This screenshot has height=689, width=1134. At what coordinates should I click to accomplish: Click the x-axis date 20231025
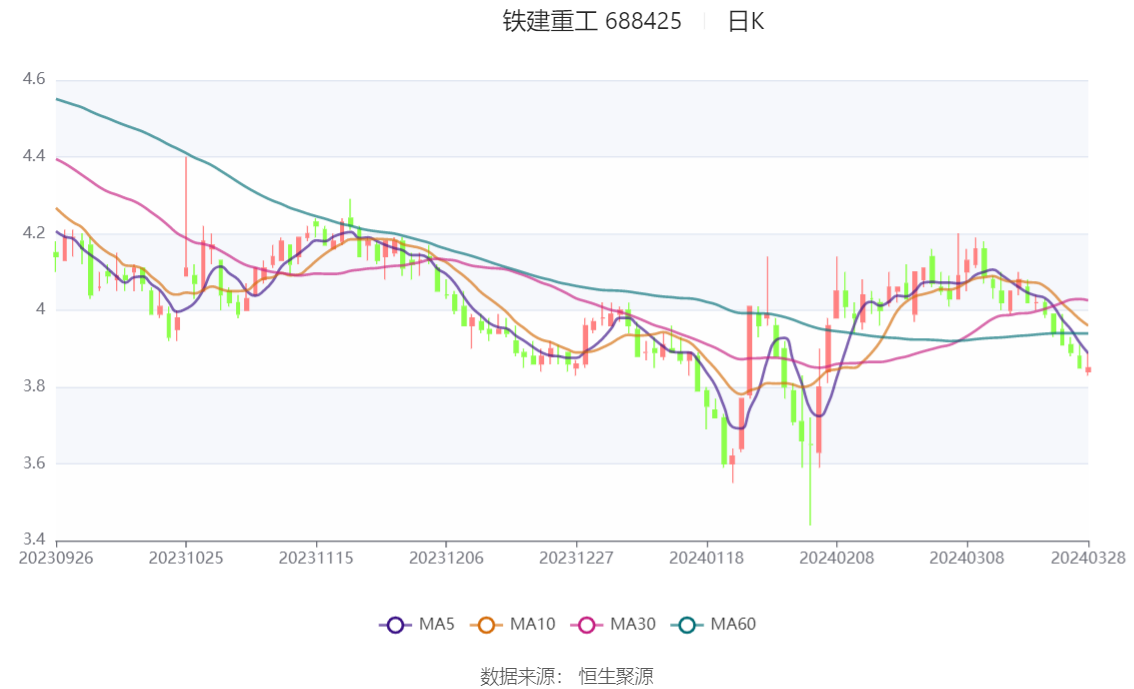pyautogui.click(x=186, y=558)
